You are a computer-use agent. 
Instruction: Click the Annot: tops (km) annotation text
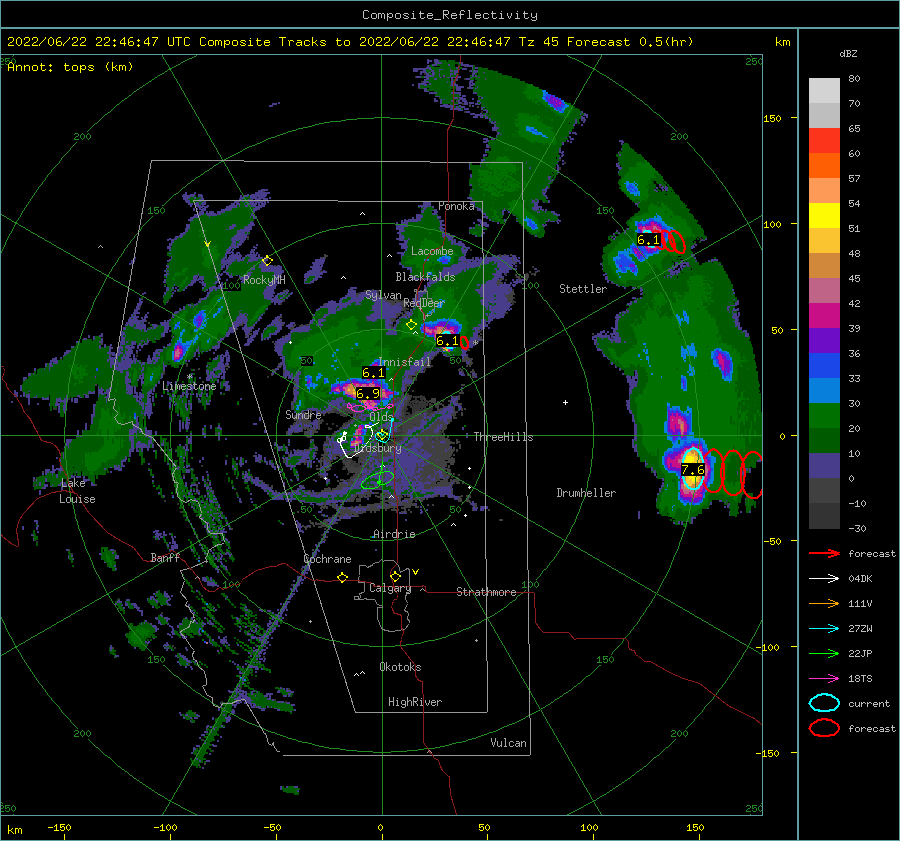coord(70,67)
